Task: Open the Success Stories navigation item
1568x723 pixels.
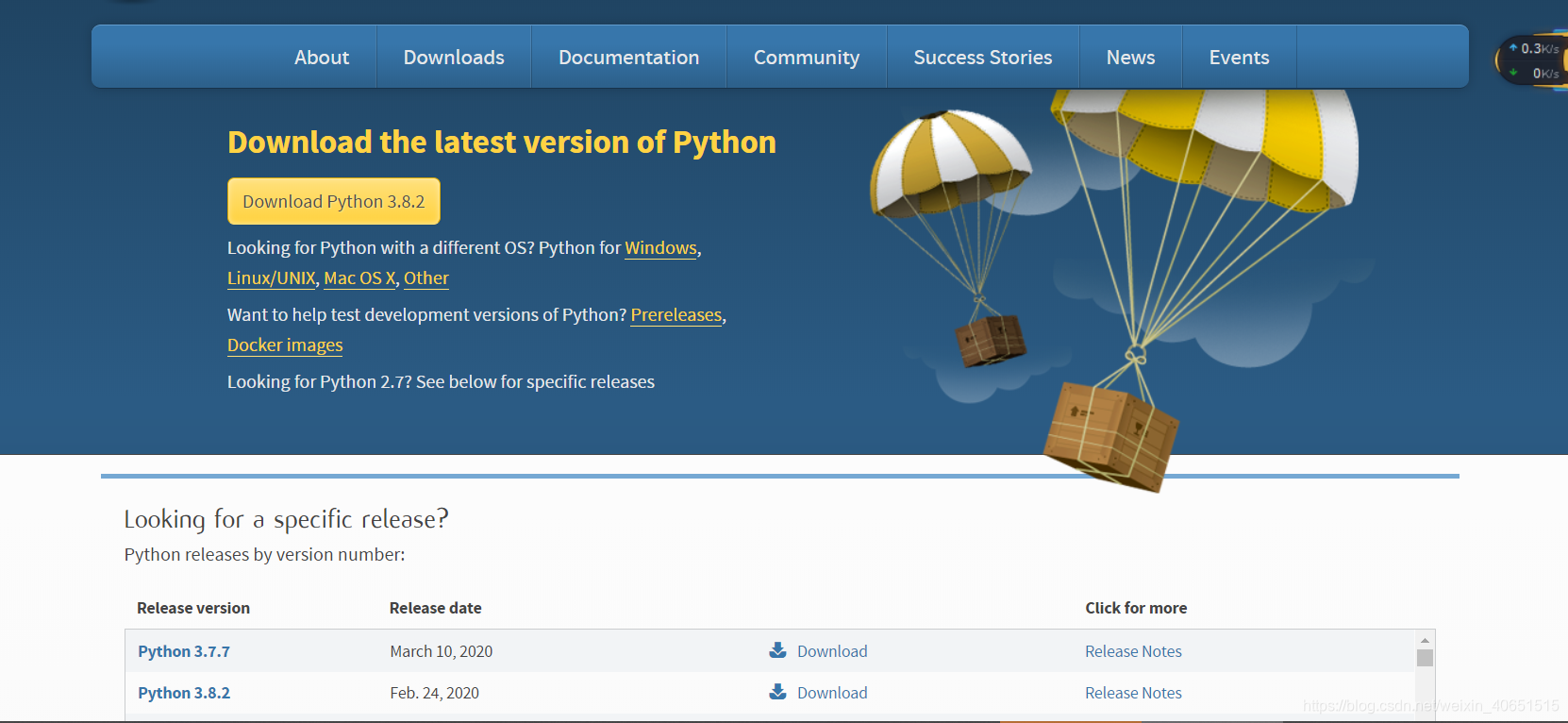Action: 983,58
